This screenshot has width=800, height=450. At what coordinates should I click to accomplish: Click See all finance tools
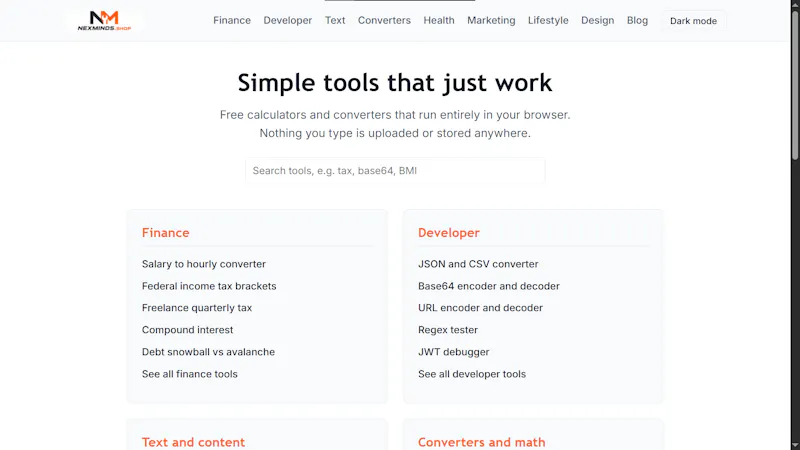point(190,373)
